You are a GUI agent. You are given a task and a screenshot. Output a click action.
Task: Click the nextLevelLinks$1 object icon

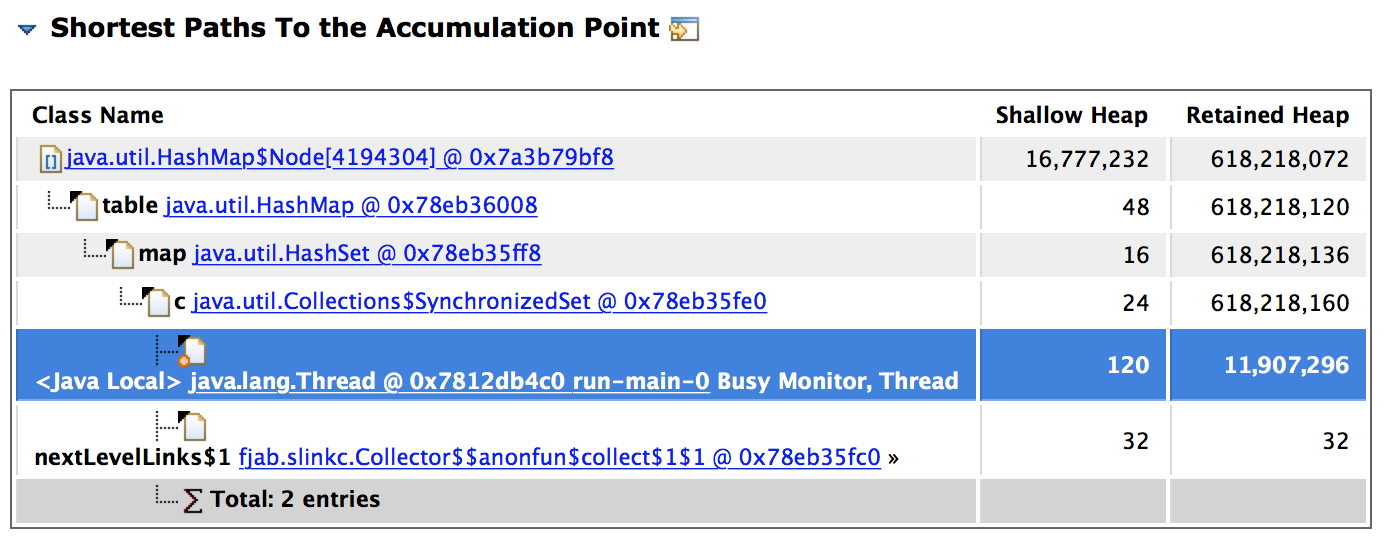tap(195, 427)
